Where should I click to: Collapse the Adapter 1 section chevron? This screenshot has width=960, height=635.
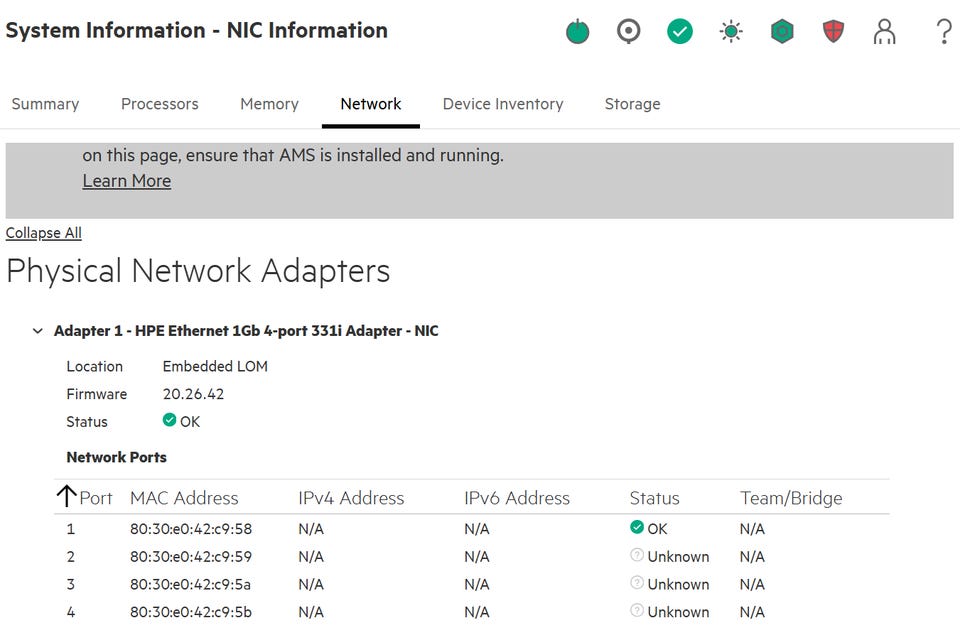click(38, 331)
